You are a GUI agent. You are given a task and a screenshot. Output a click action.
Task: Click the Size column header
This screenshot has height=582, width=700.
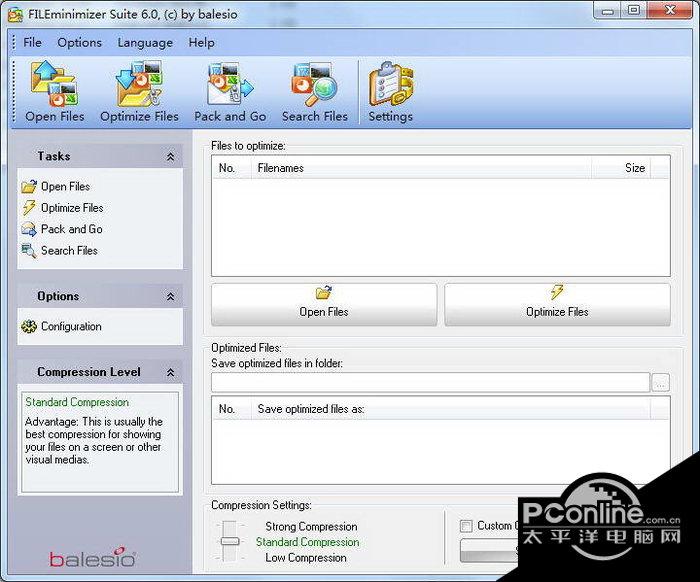[x=621, y=168]
